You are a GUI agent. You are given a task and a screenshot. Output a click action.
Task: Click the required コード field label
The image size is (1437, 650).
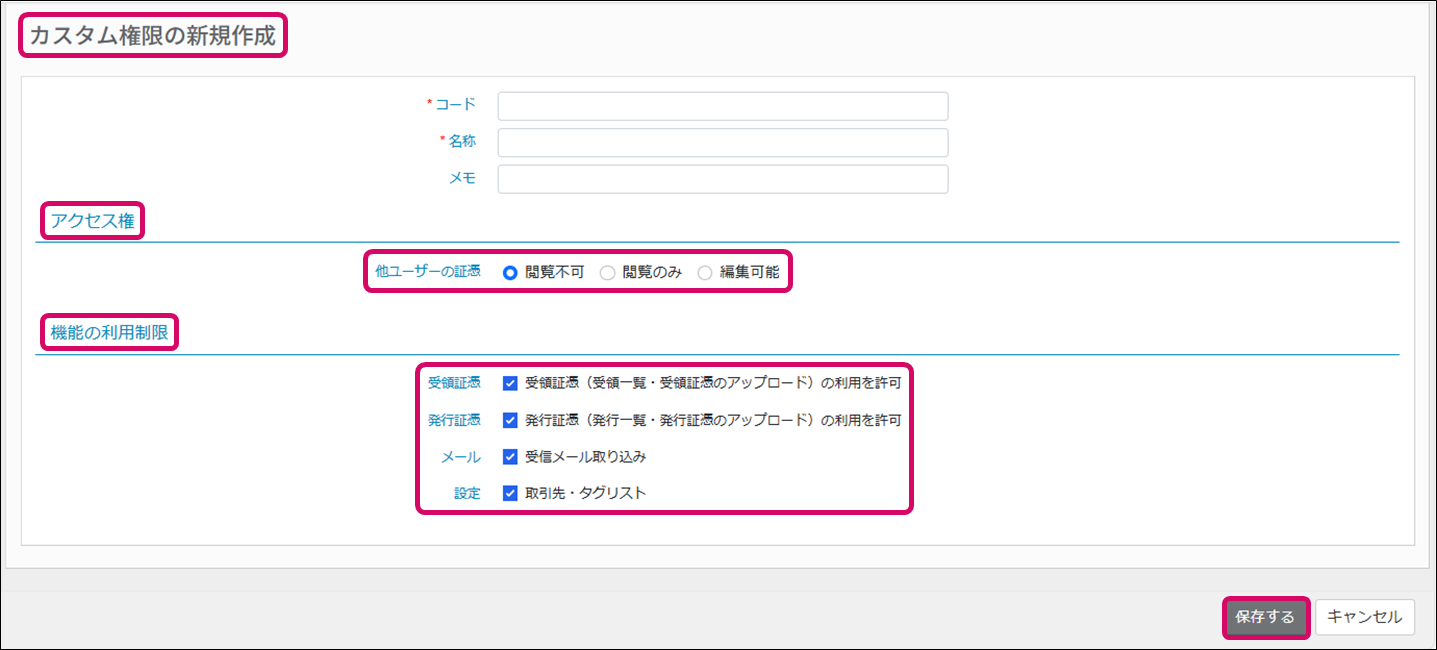click(455, 105)
